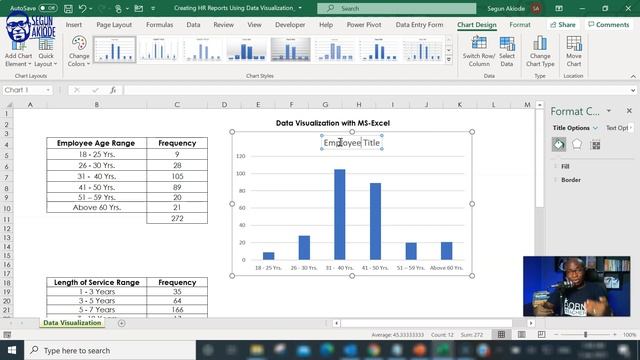Click into the formula bar
640x360 pixels.
point(376,90)
